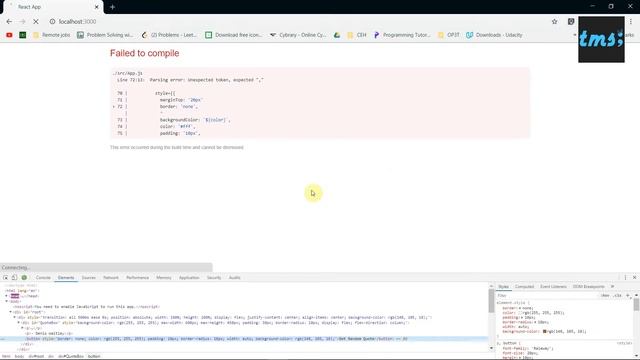Screen dimensions: 640x360
Task: Click the html breadcrumb item
Action: tap(6, 356)
